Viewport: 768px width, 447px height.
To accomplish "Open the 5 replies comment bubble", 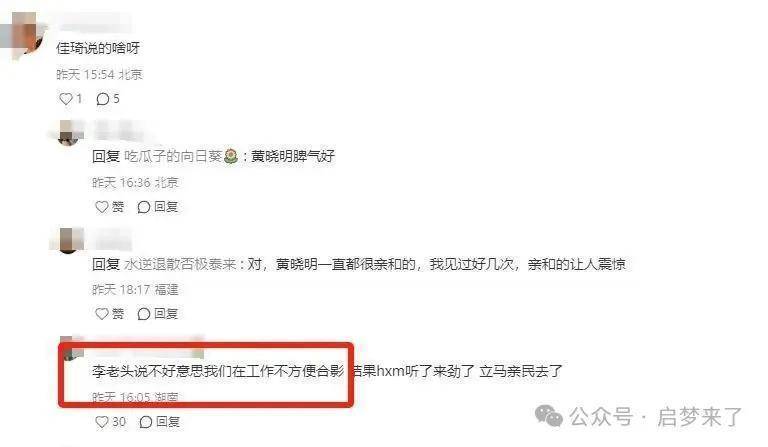I will pyautogui.click(x=102, y=99).
